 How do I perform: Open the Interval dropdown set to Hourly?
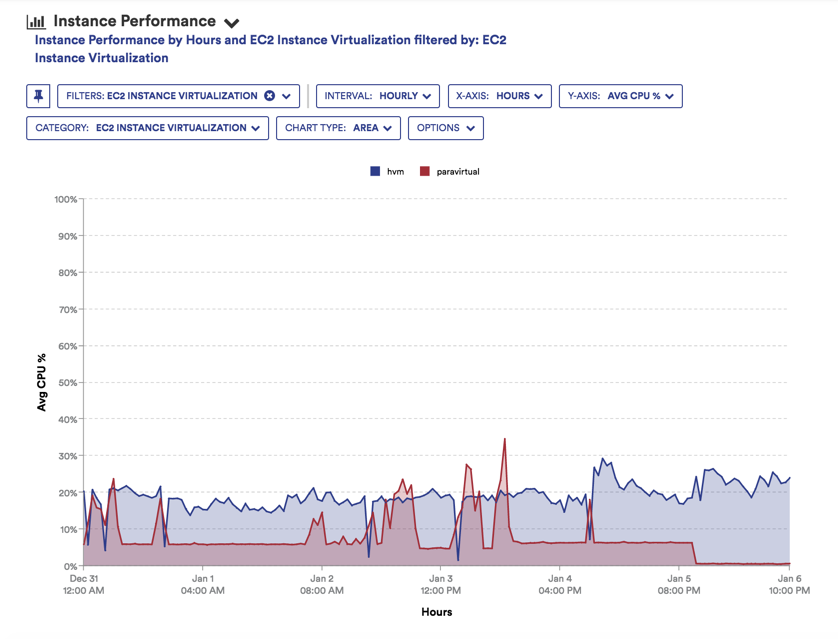(x=377, y=96)
